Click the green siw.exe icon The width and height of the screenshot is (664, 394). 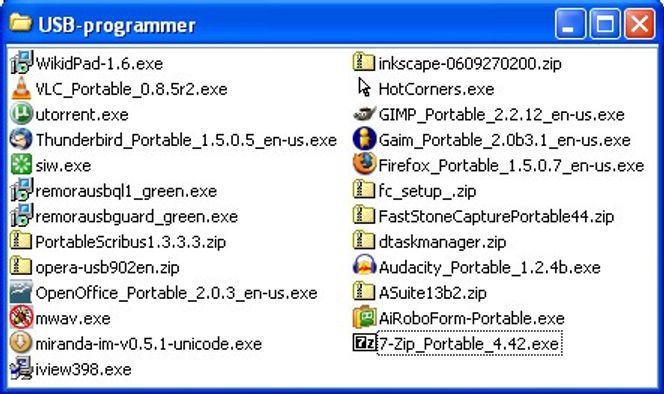pyautogui.click(x=21, y=165)
